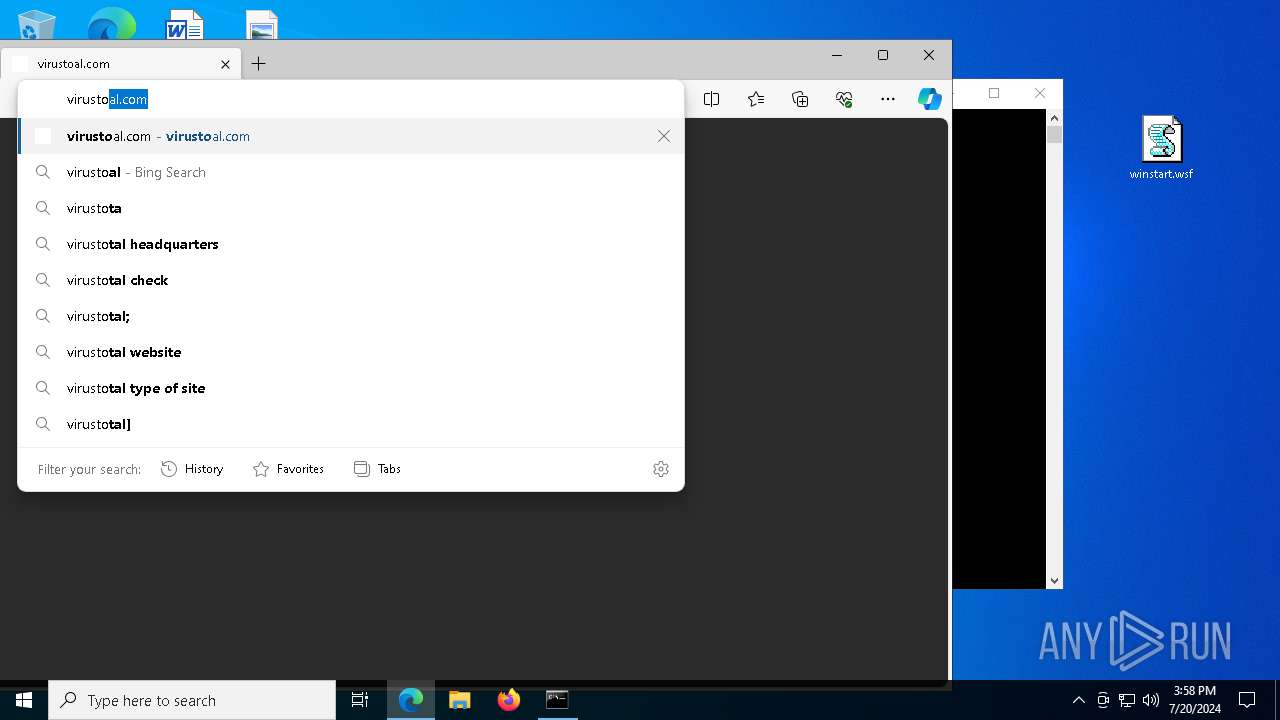Select 'virustotal headquarters' suggestion
This screenshot has width=1280, height=720.
351,244
